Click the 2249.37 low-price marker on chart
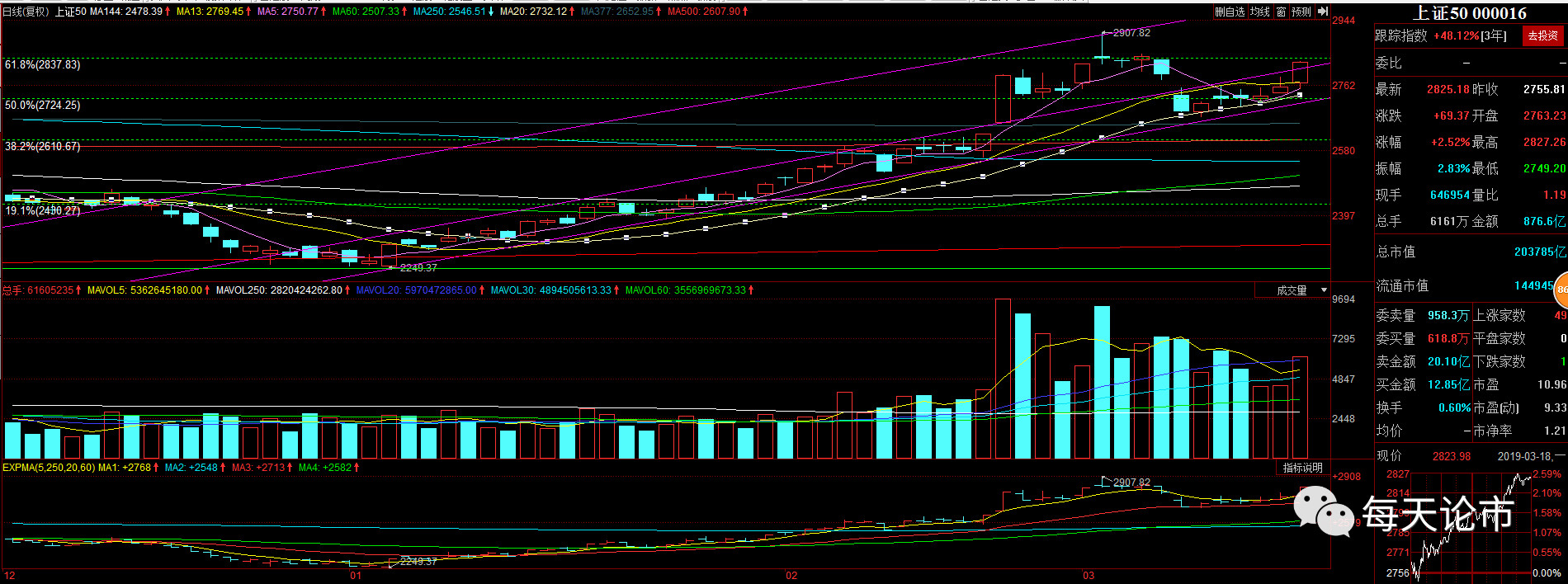Image resolution: width=1568 pixels, height=584 pixels. click(x=418, y=268)
